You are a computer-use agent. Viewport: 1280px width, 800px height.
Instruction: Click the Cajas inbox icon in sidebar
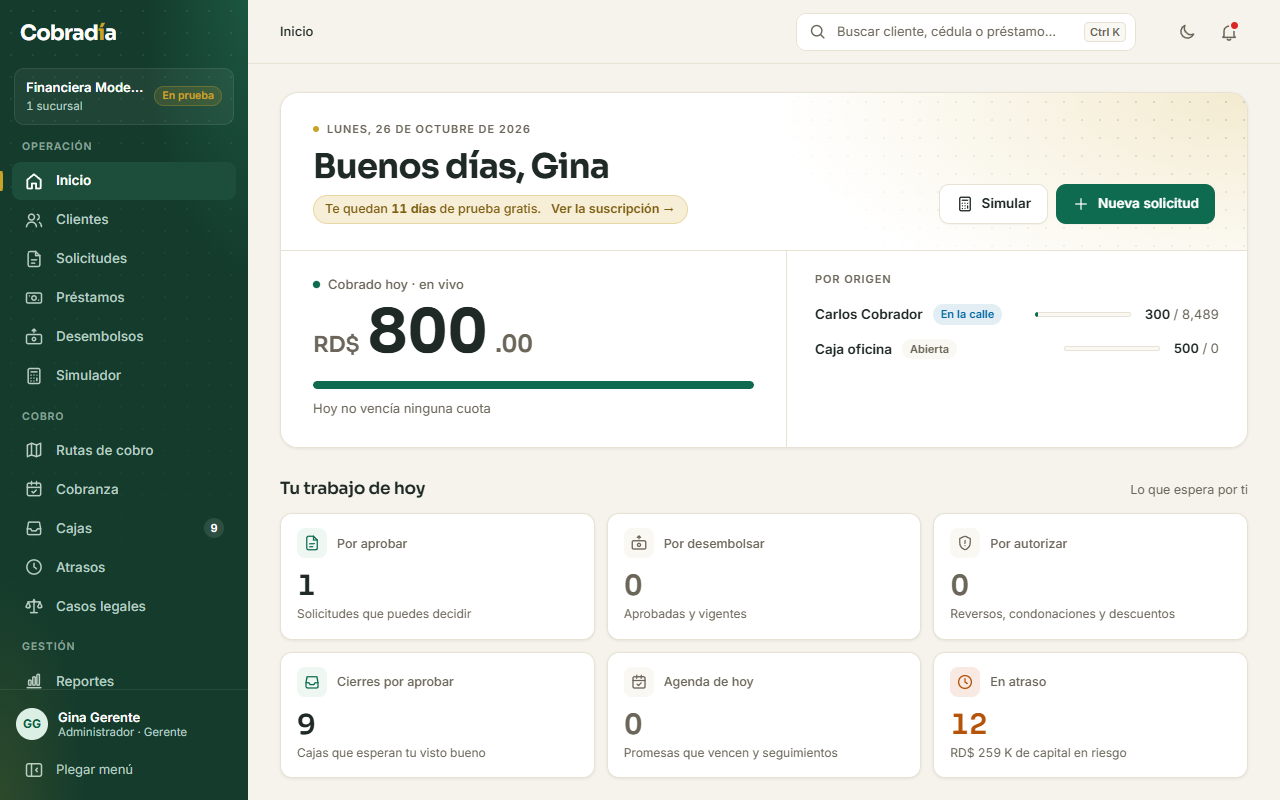(x=34, y=529)
